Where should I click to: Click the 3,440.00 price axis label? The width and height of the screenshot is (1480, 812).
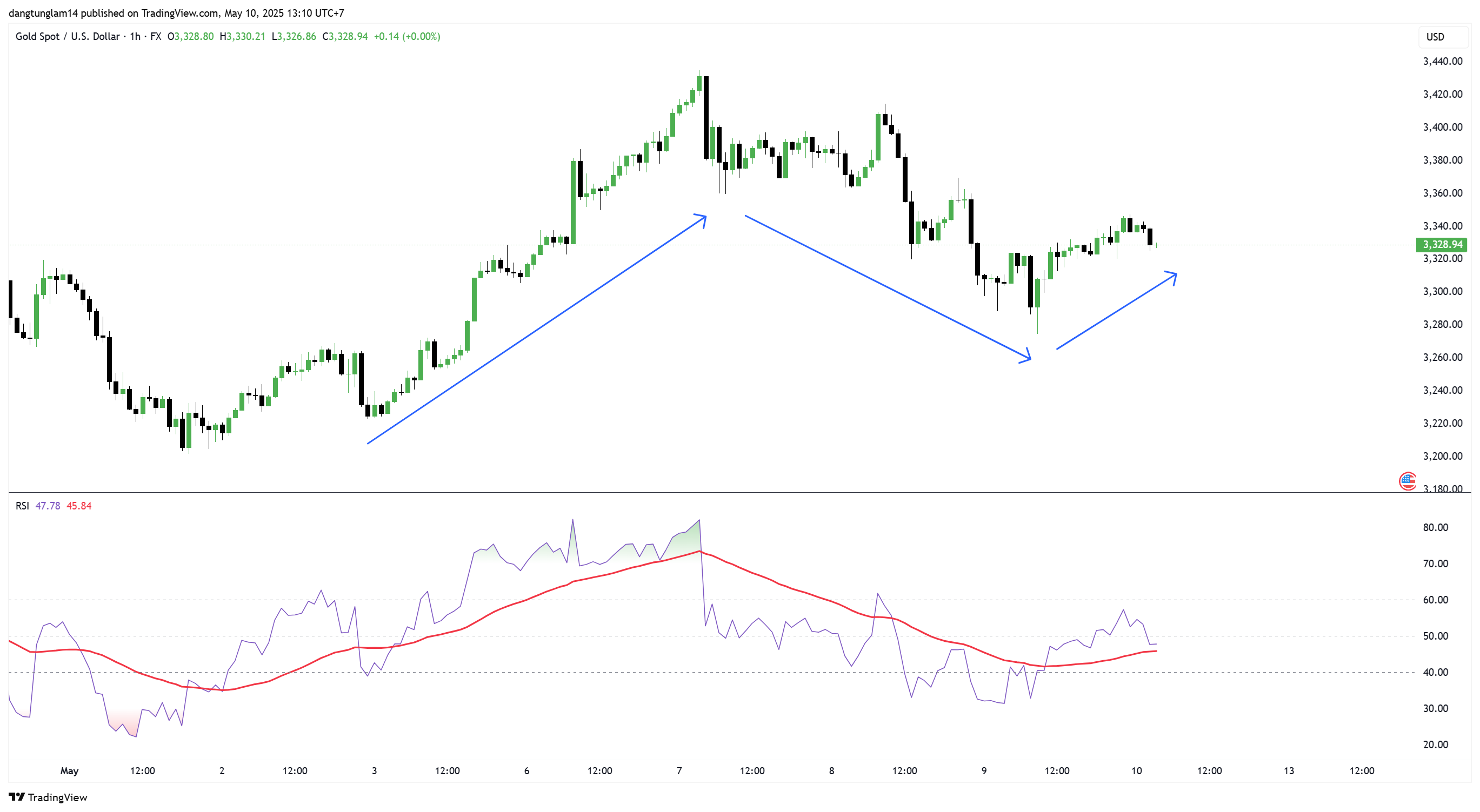(x=1442, y=61)
